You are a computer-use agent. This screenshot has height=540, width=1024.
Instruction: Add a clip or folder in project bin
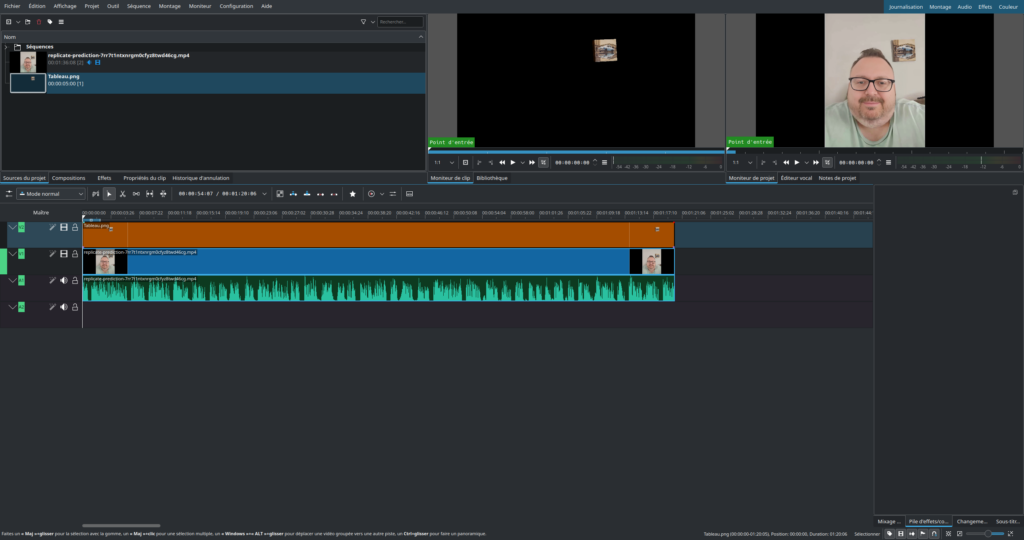[8, 22]
